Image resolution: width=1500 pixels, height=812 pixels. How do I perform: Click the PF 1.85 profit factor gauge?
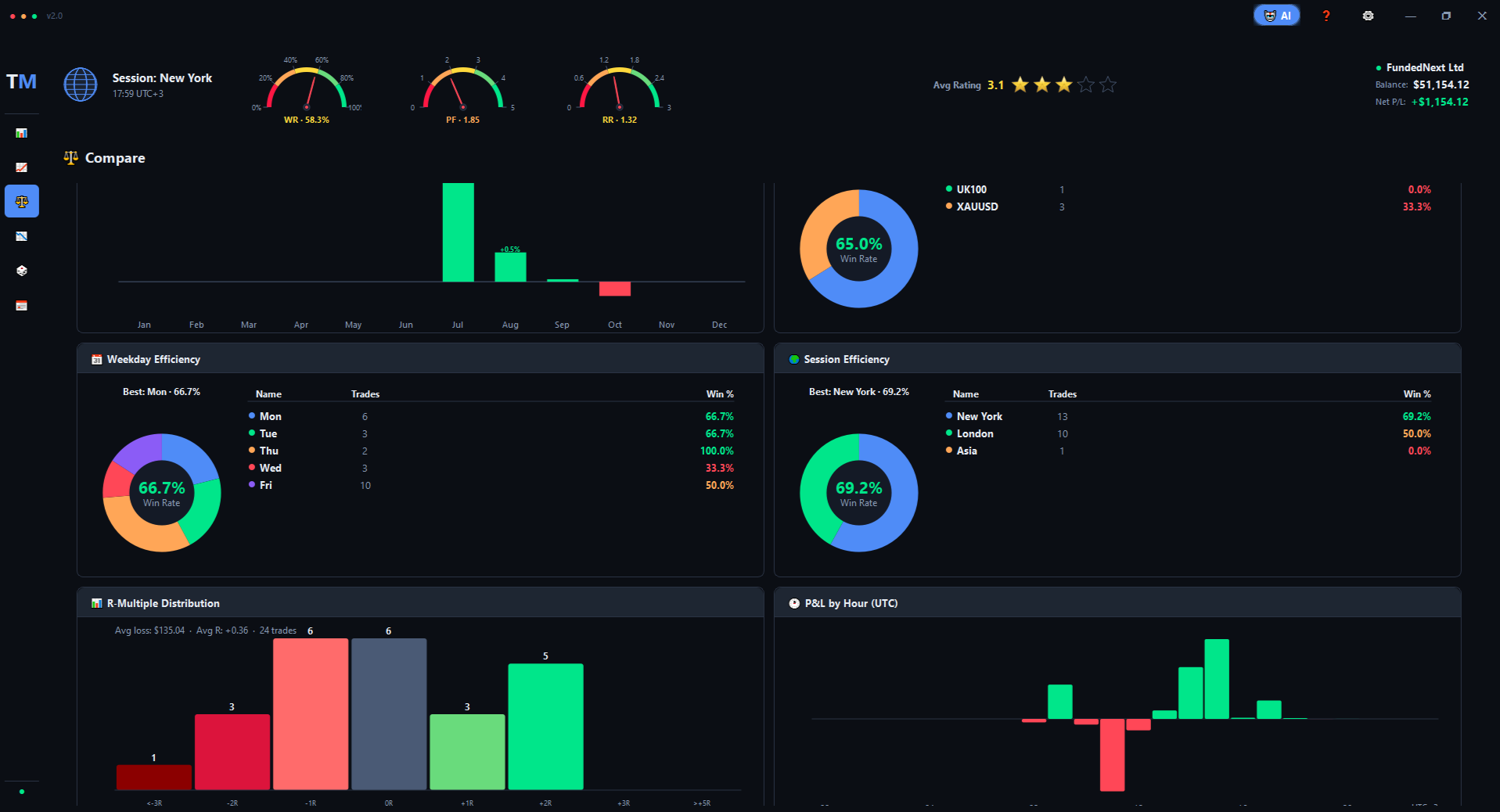[462, 90]
